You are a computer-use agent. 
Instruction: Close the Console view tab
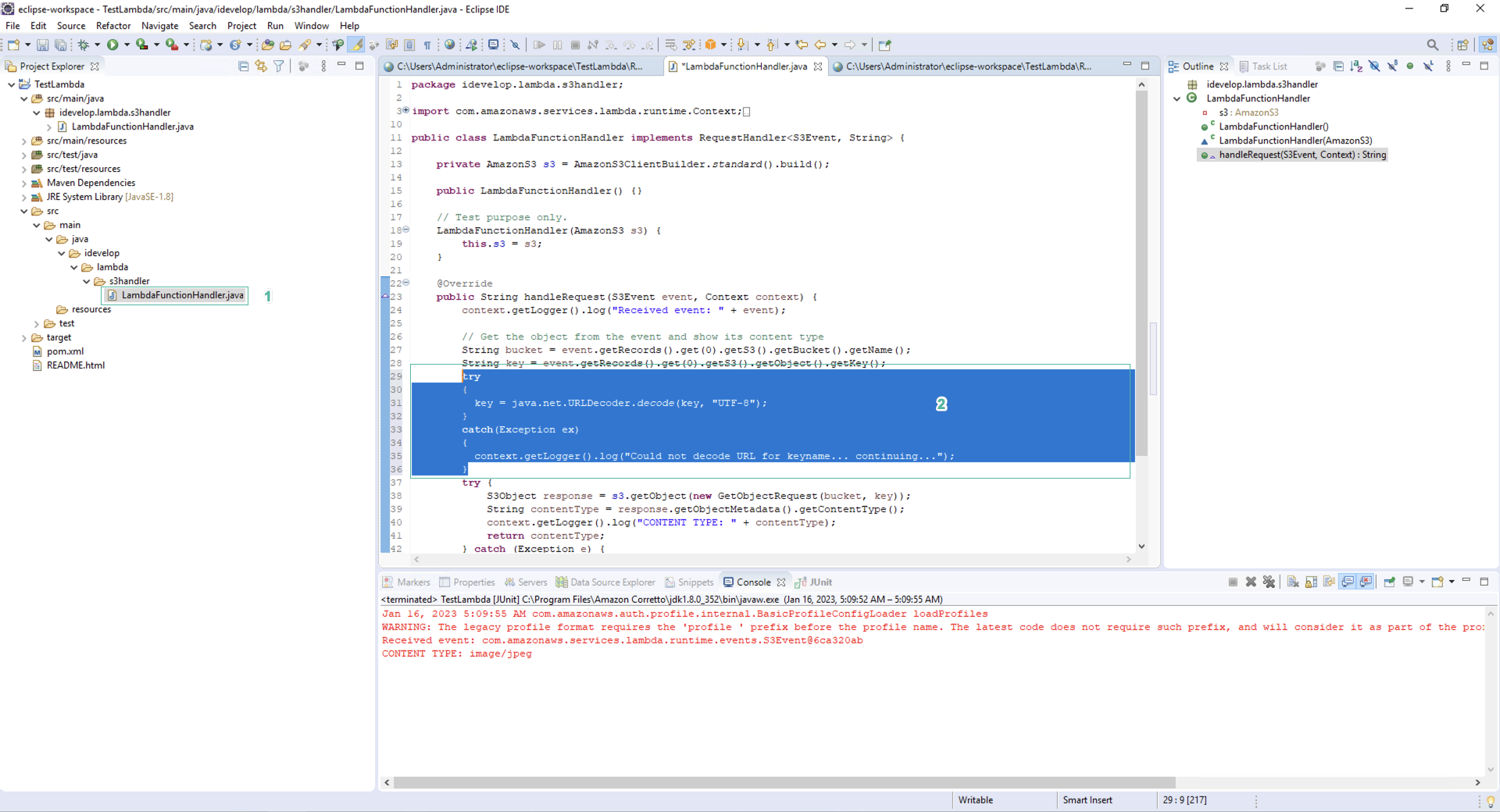coord(780,582)
